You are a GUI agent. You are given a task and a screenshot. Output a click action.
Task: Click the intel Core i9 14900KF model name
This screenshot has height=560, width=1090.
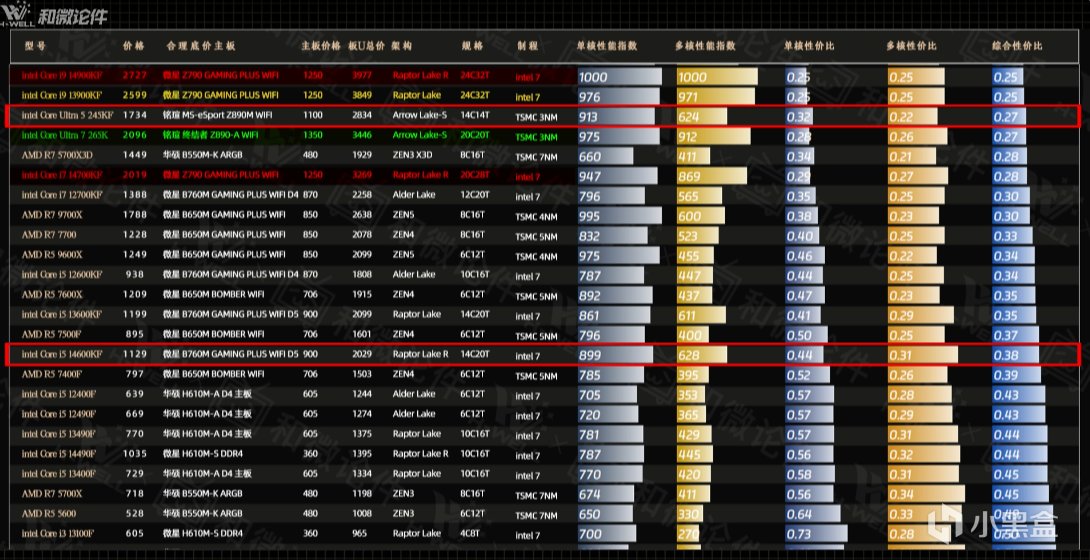tap(62, 75)
